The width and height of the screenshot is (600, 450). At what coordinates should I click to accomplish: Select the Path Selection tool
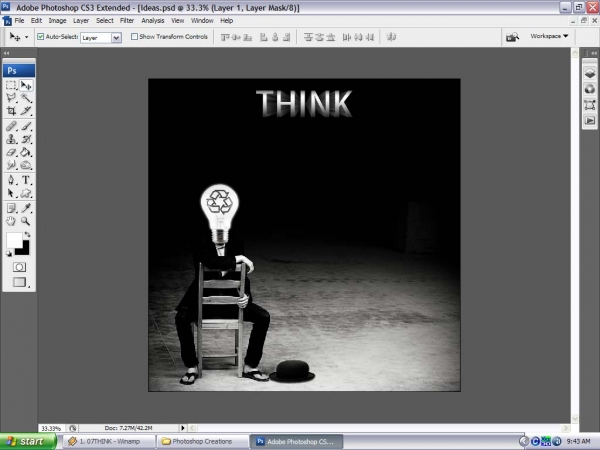(x=11, y=193)
